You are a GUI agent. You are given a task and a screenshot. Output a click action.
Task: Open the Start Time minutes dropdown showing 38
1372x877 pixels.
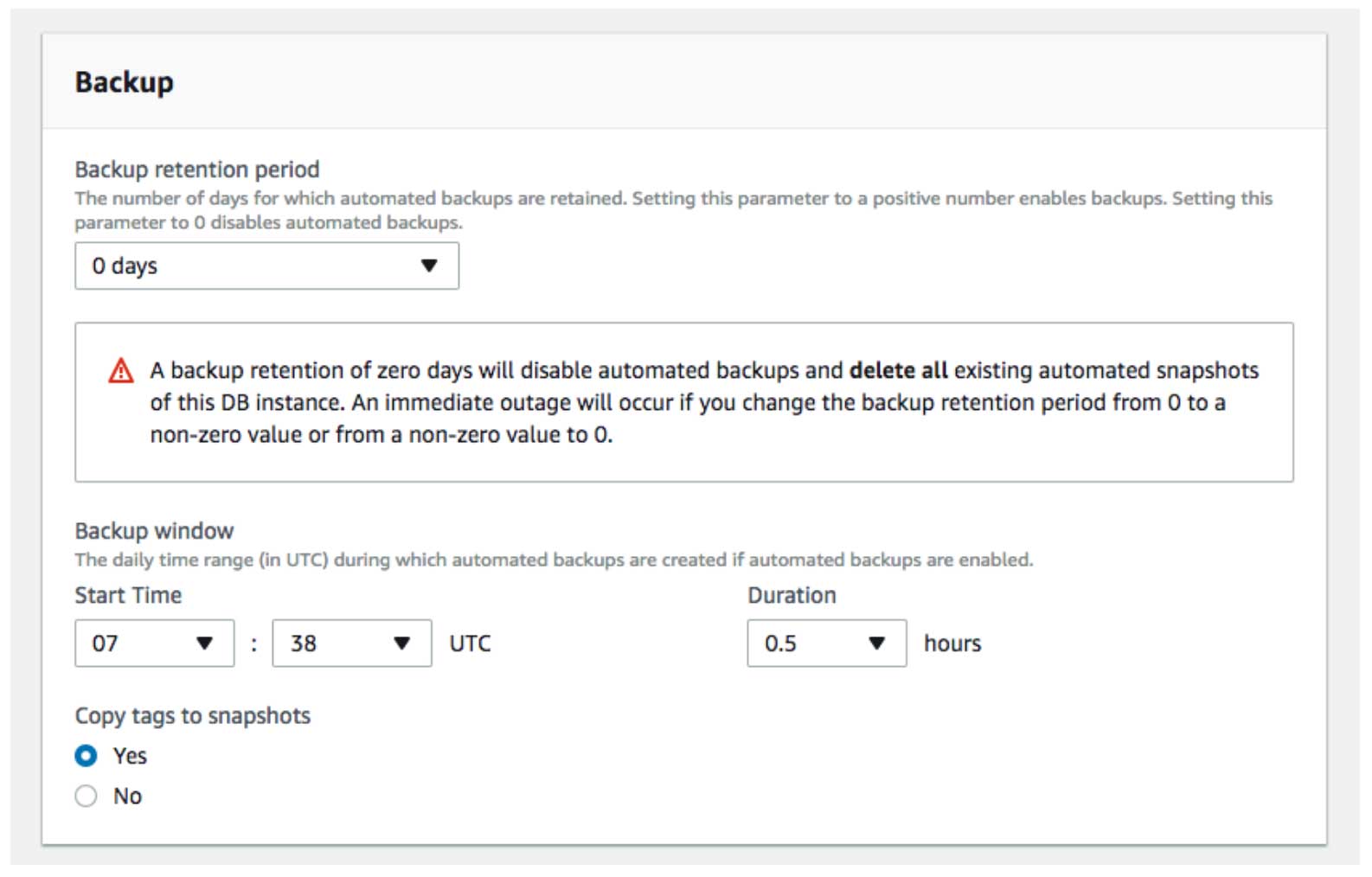coord(351,643)
